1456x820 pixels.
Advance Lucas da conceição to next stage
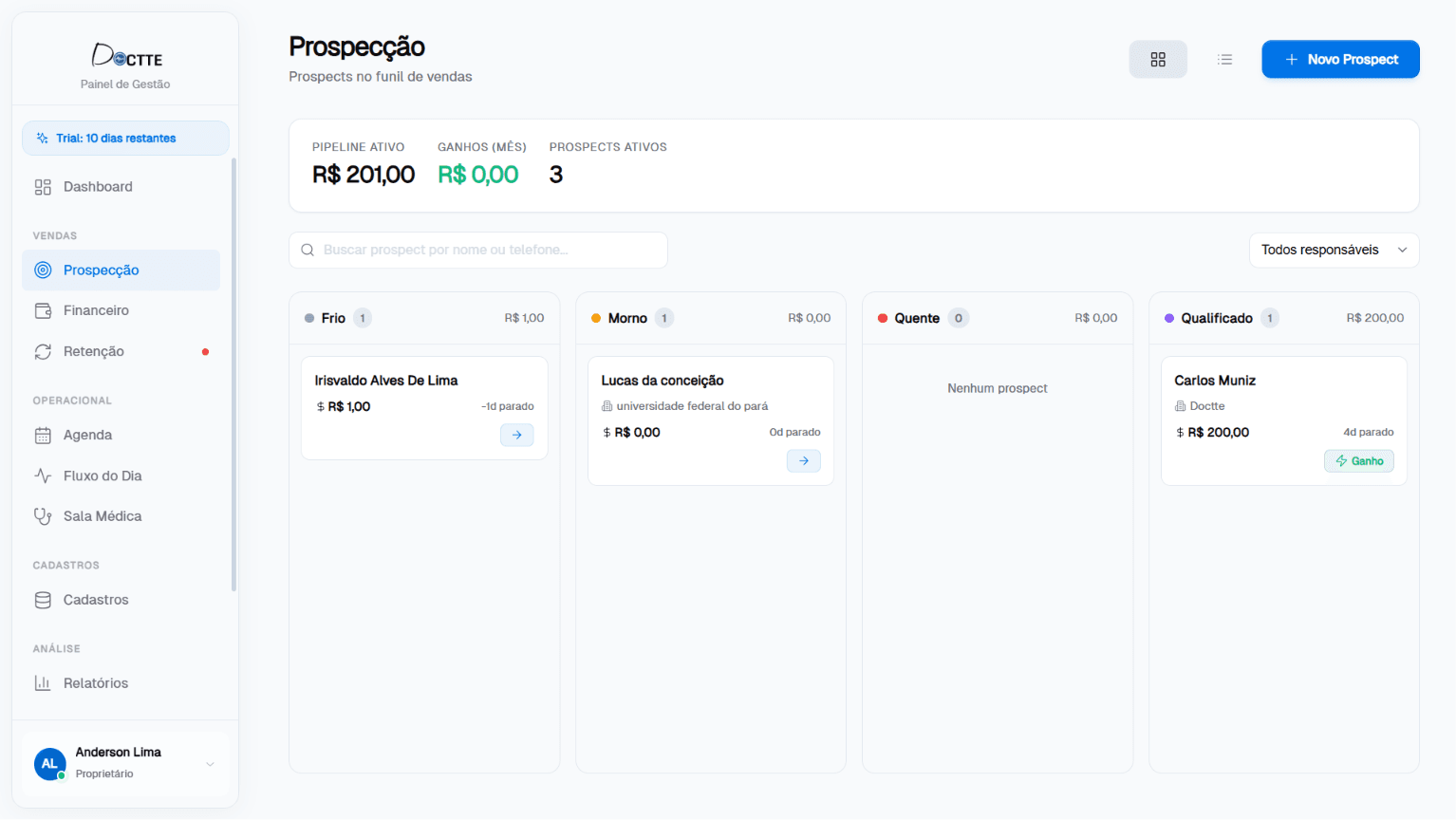pos(804,460)
